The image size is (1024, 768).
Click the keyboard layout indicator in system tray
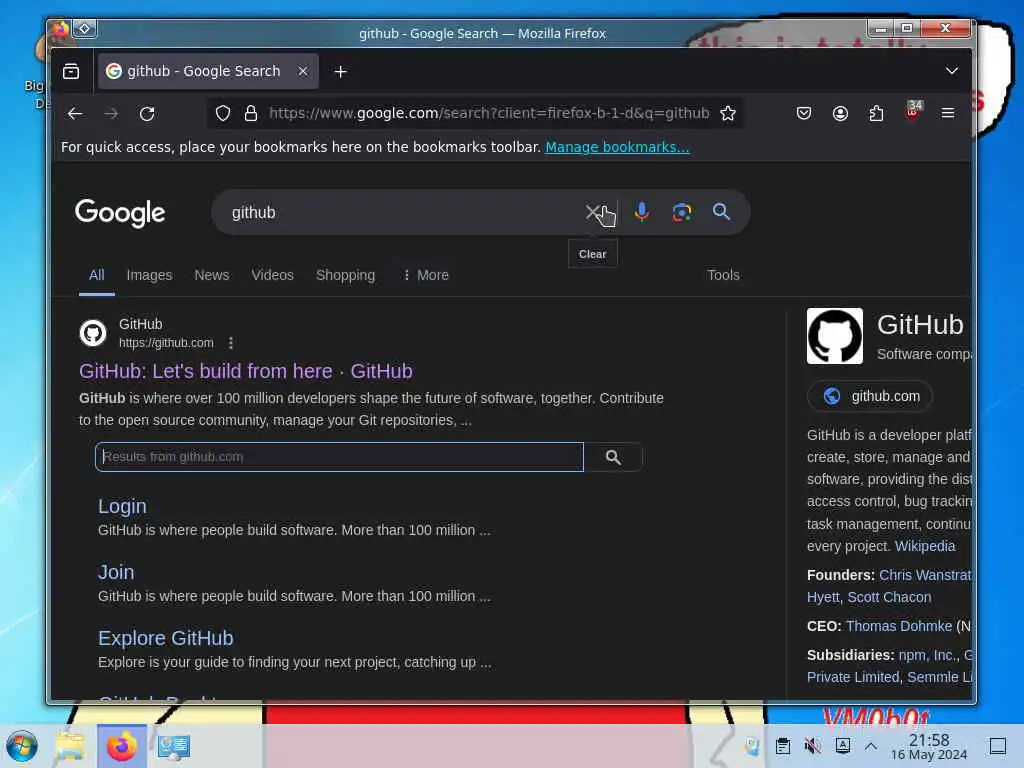click(x=843, y=746)
